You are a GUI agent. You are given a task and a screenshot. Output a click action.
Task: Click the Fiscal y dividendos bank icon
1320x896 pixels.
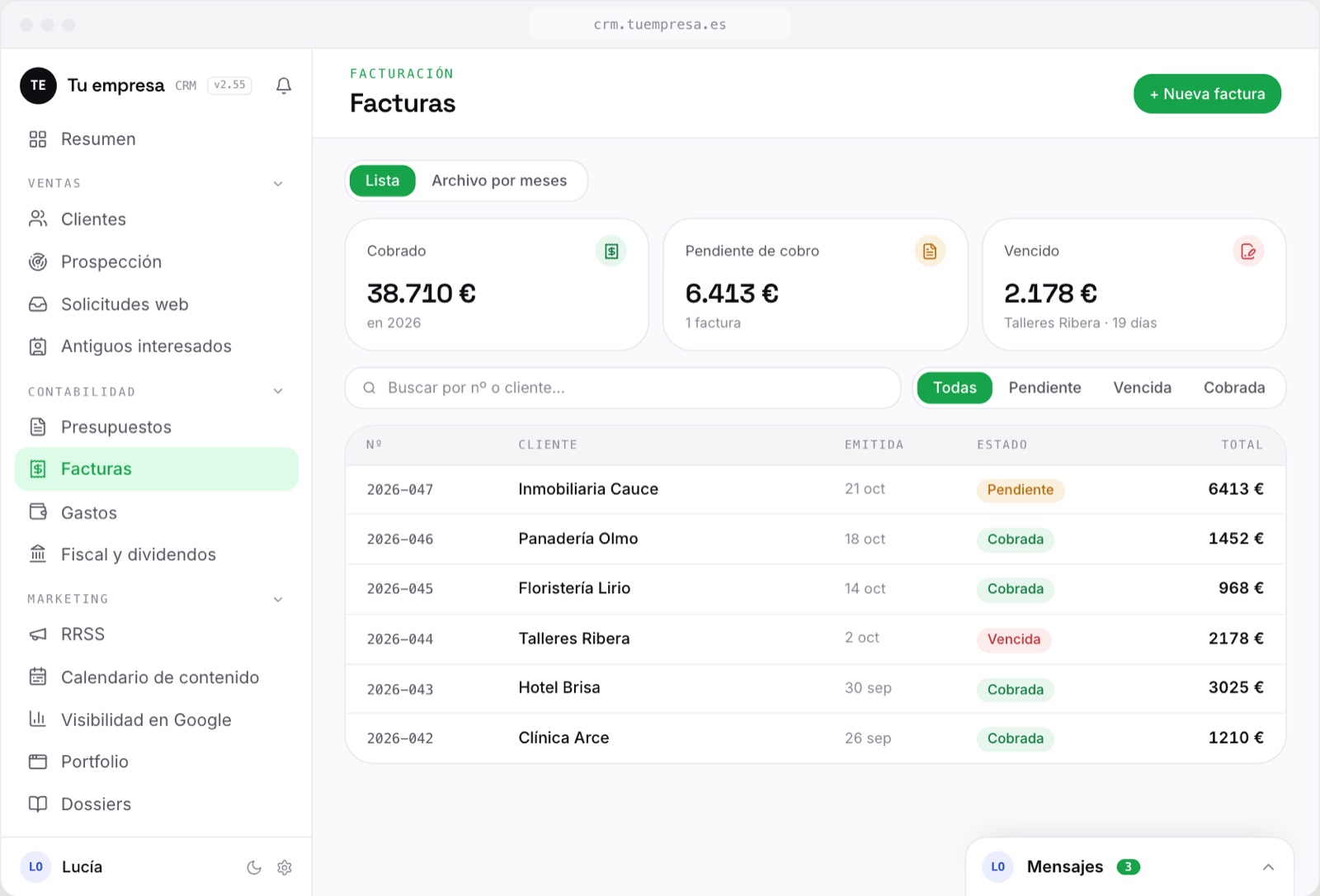point(38,554)
